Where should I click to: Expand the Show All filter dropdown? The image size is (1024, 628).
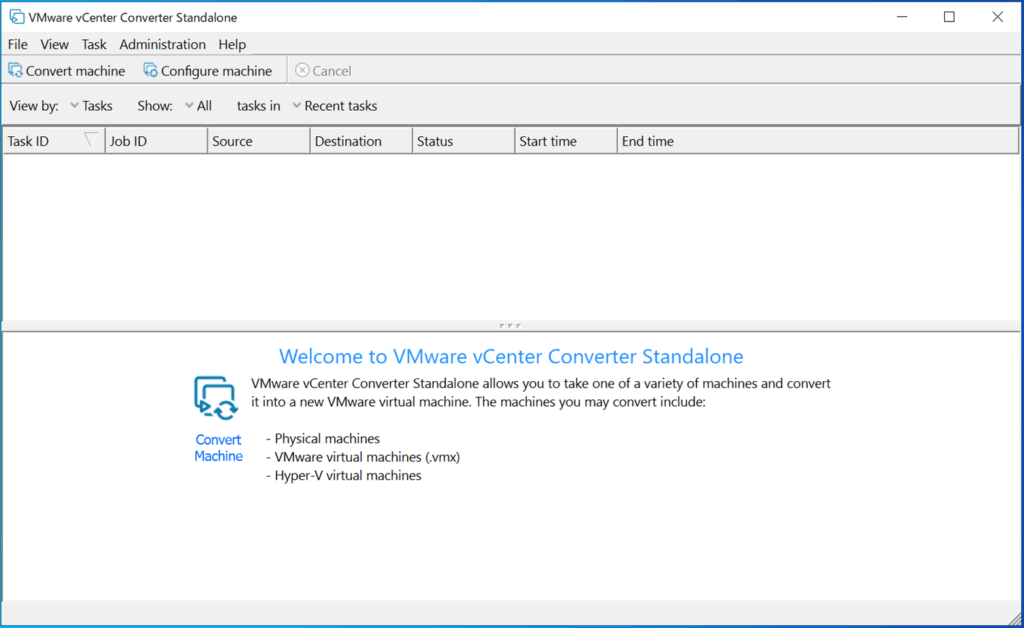click(x=198, y=106)
